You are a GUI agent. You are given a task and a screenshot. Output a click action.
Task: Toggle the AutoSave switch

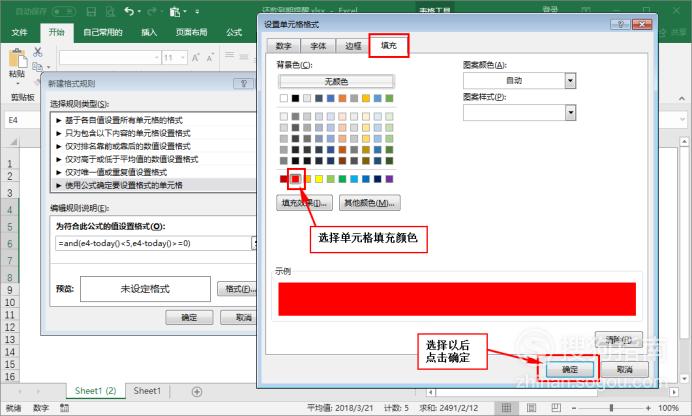64,11
